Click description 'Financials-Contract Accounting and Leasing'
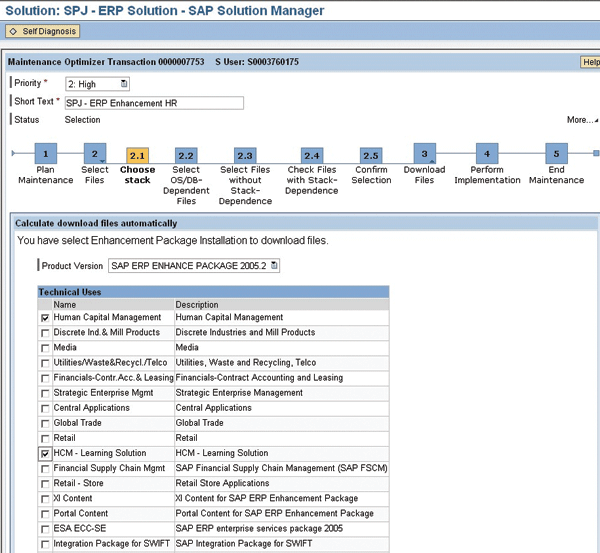Image resolution: width=600 pixels, height=553 pixels. (259, 377)
